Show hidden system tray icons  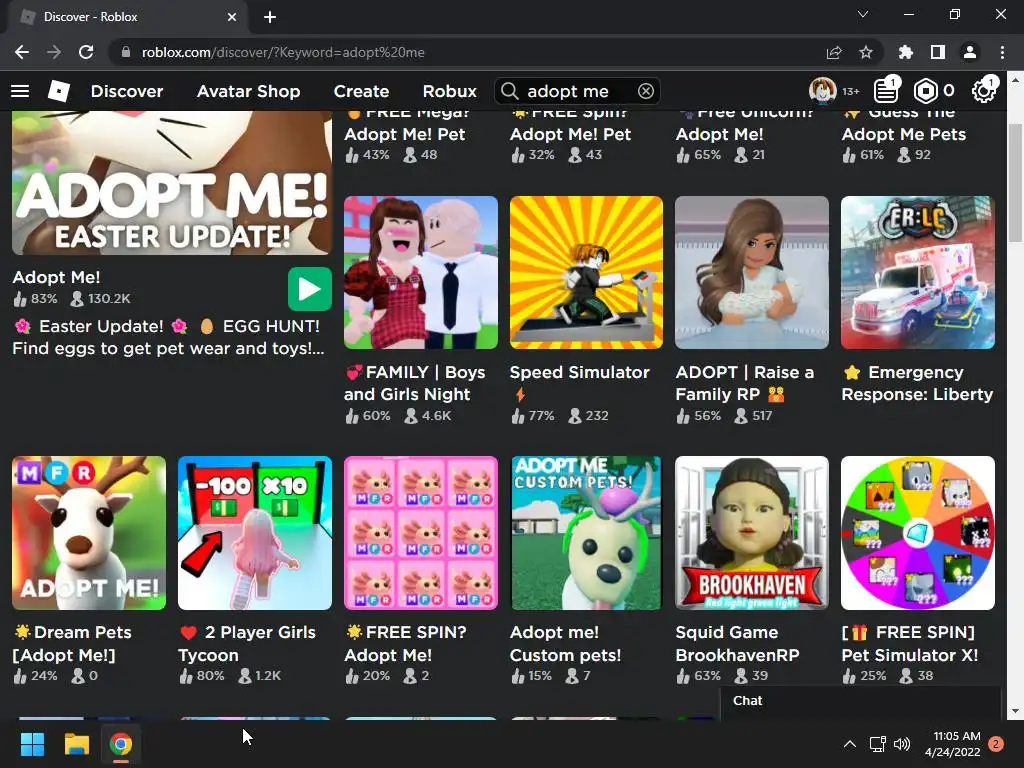point(850,744)
